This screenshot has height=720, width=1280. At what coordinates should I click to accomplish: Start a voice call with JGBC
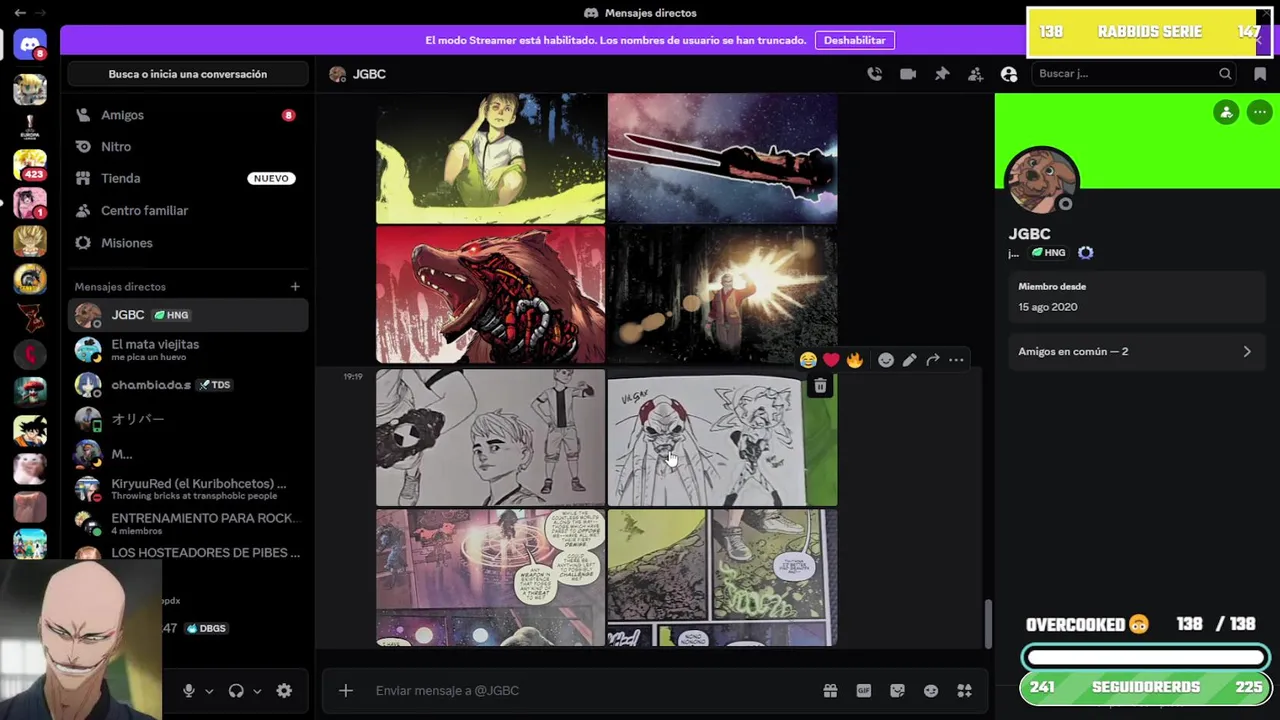875,74
